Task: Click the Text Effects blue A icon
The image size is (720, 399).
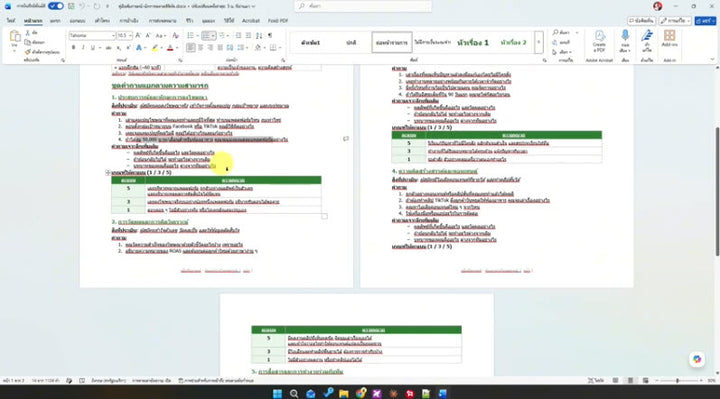Action: pyautogui.click(x=139, y=48)
